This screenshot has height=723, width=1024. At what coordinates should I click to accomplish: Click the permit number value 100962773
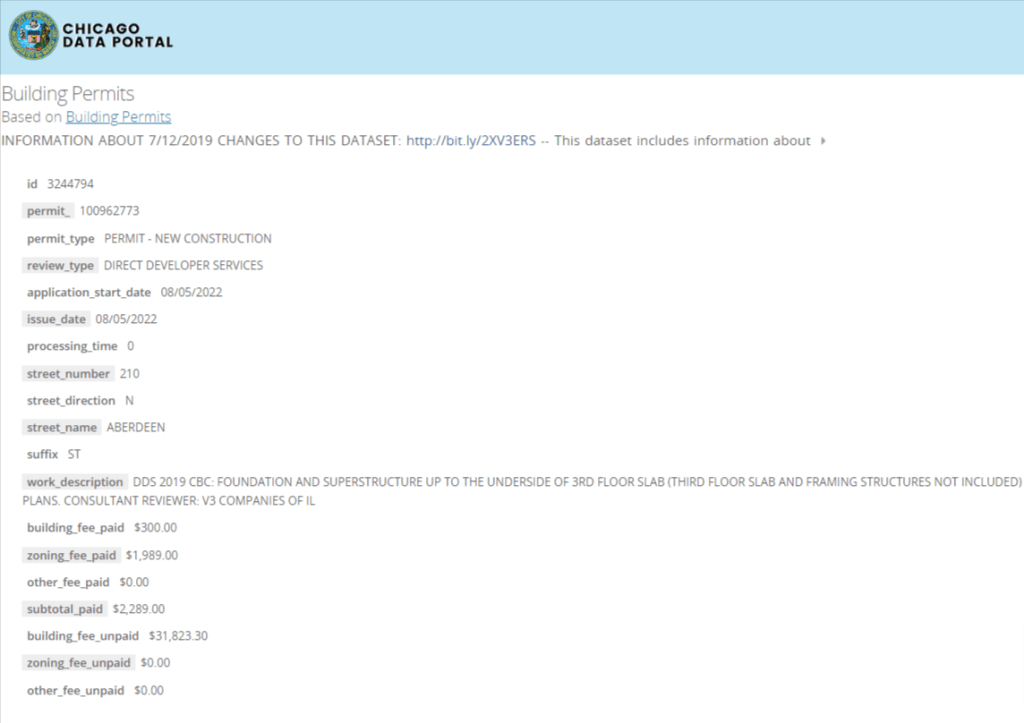pyautogui.click(x=109, y=211)
